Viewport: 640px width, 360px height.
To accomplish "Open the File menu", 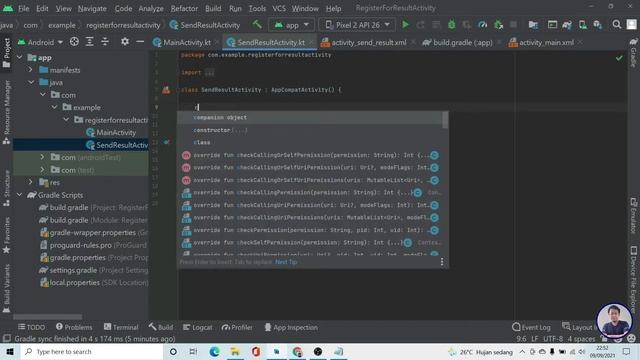I will click(x=24, y=8).
